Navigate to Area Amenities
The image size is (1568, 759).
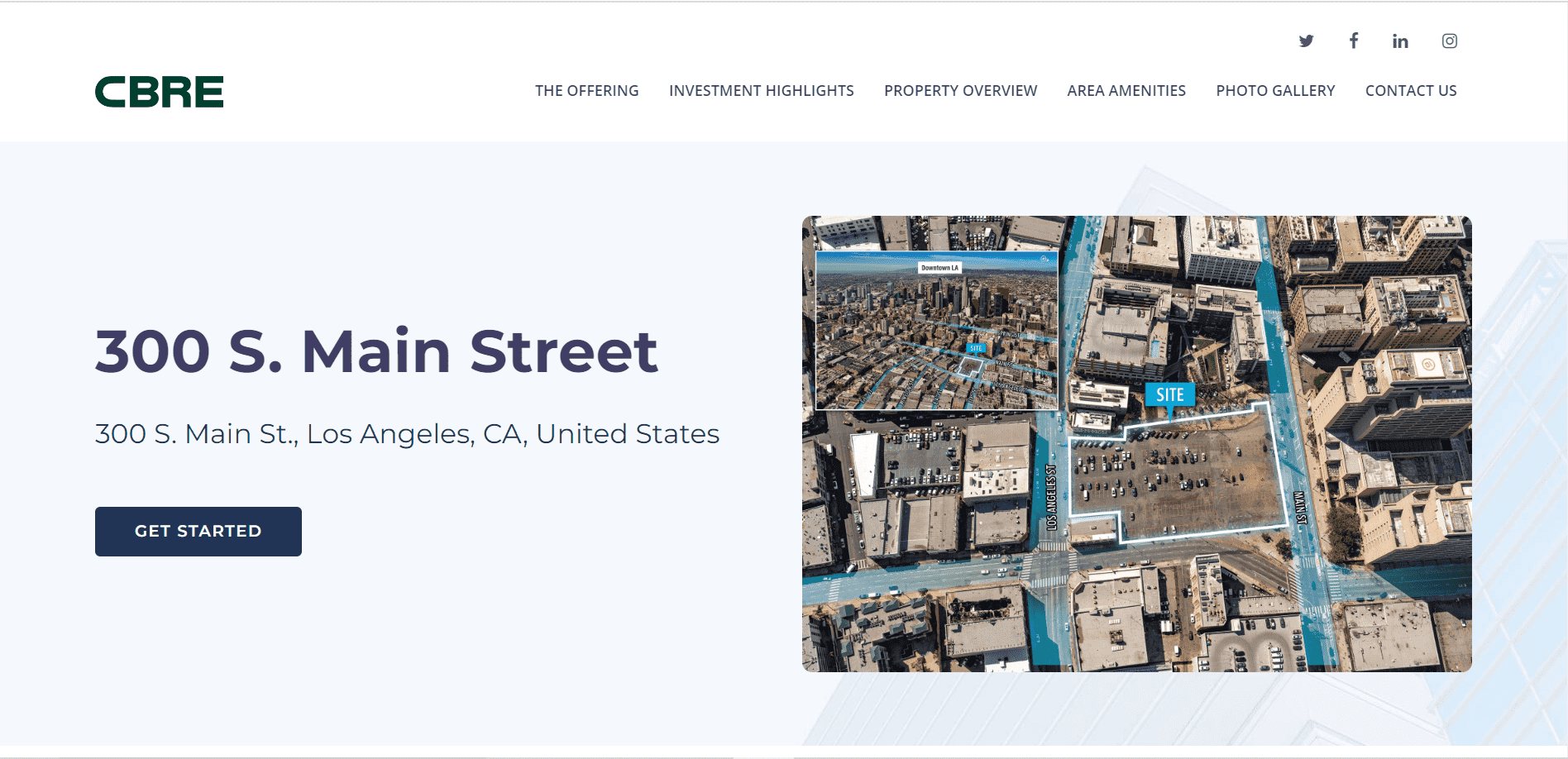[1126, 91]
